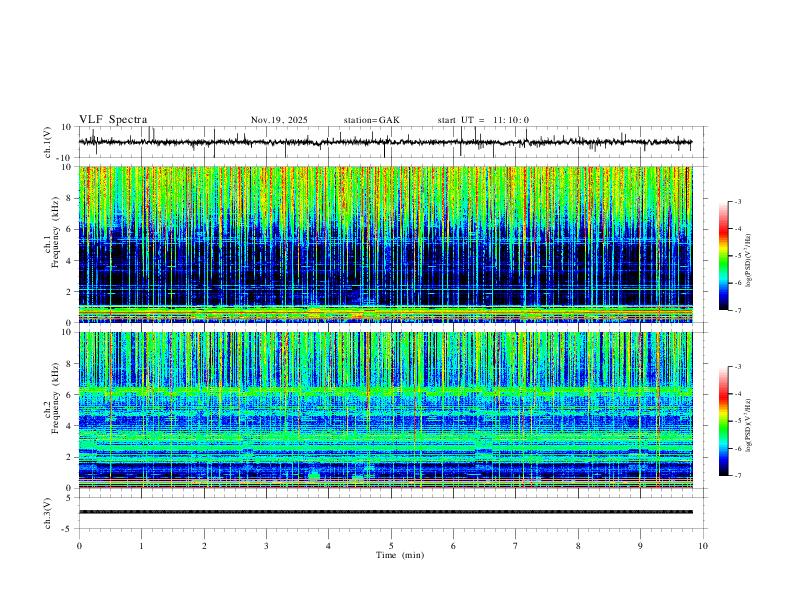Click the time axis tick label '5'
This screenshot has height=612, width=792.
[x=391, y=546]
